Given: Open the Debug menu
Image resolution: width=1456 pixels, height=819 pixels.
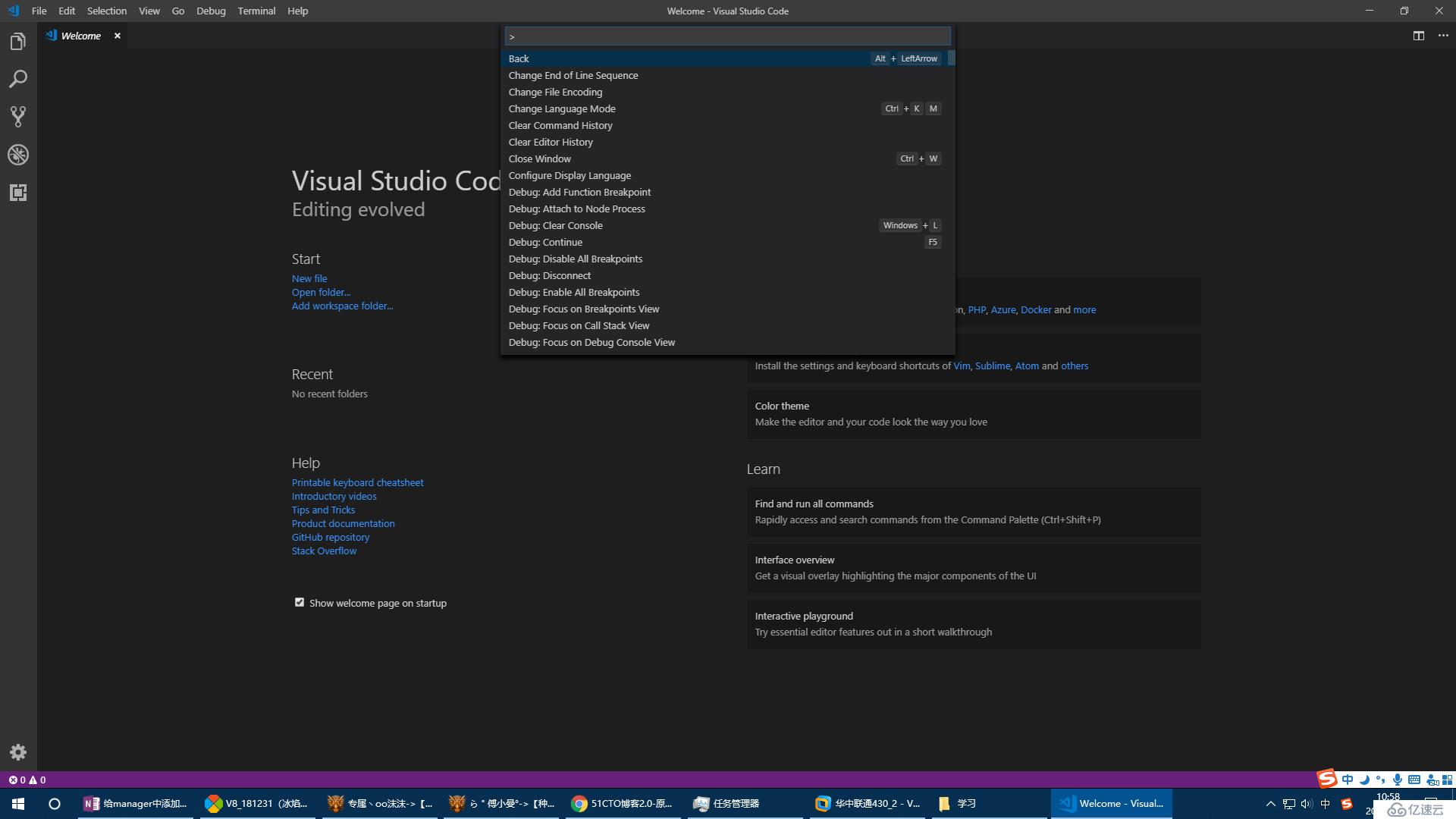Looking at the screenshot, I should [x=211, y=11].
